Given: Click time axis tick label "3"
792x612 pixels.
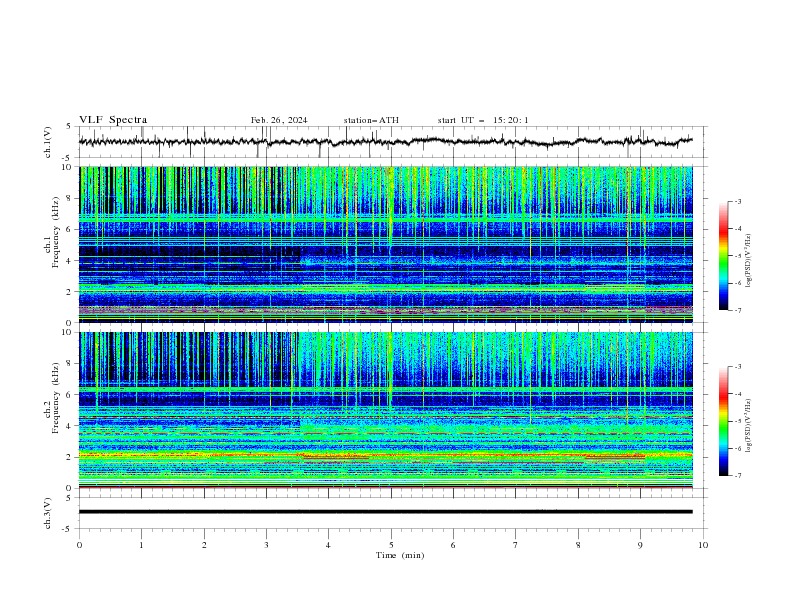Looking at the screenshot, I should point(266,545).
